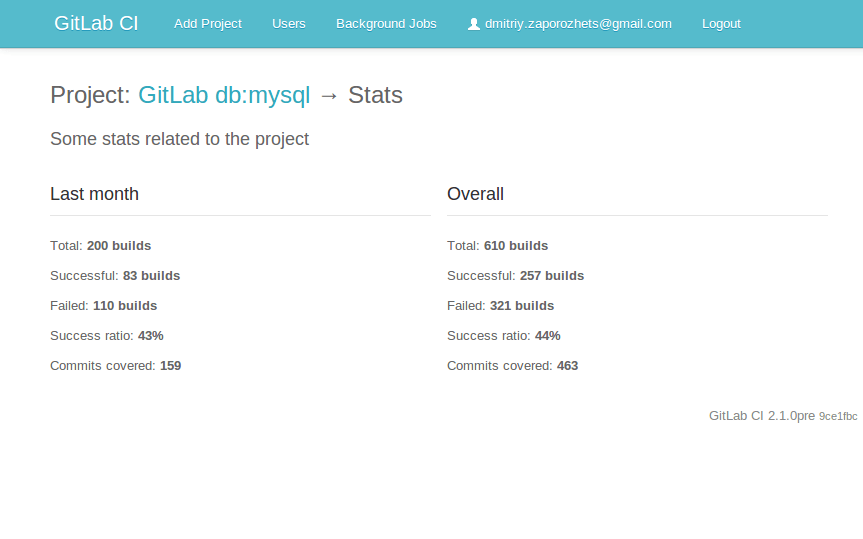Click the Stats title text
Viewport: 863px width, 539px height.
coord(375,95)
